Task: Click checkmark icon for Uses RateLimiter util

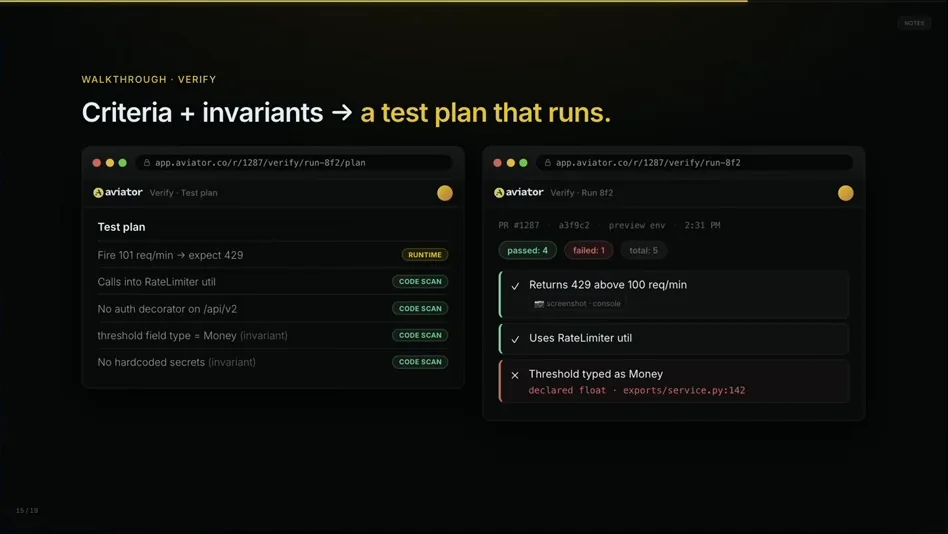Action: point(515,339)
